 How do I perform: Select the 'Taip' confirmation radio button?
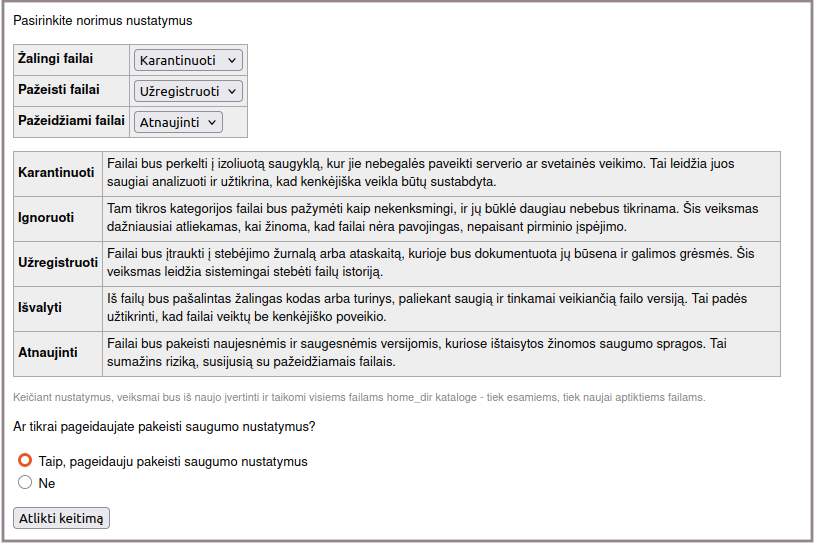(26, 461)
